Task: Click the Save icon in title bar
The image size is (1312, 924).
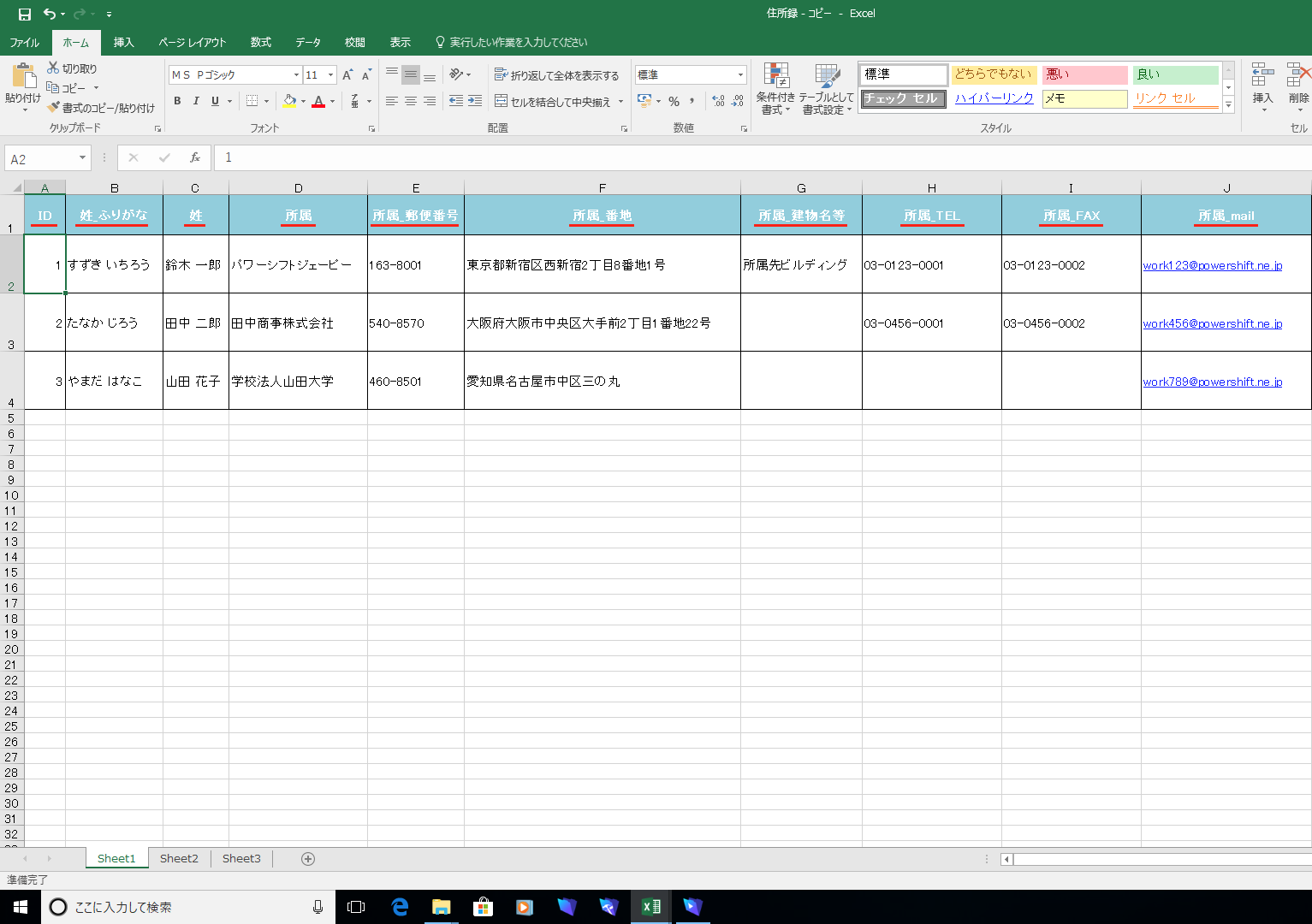Action: pyautogui.click(x=25, y=14)
